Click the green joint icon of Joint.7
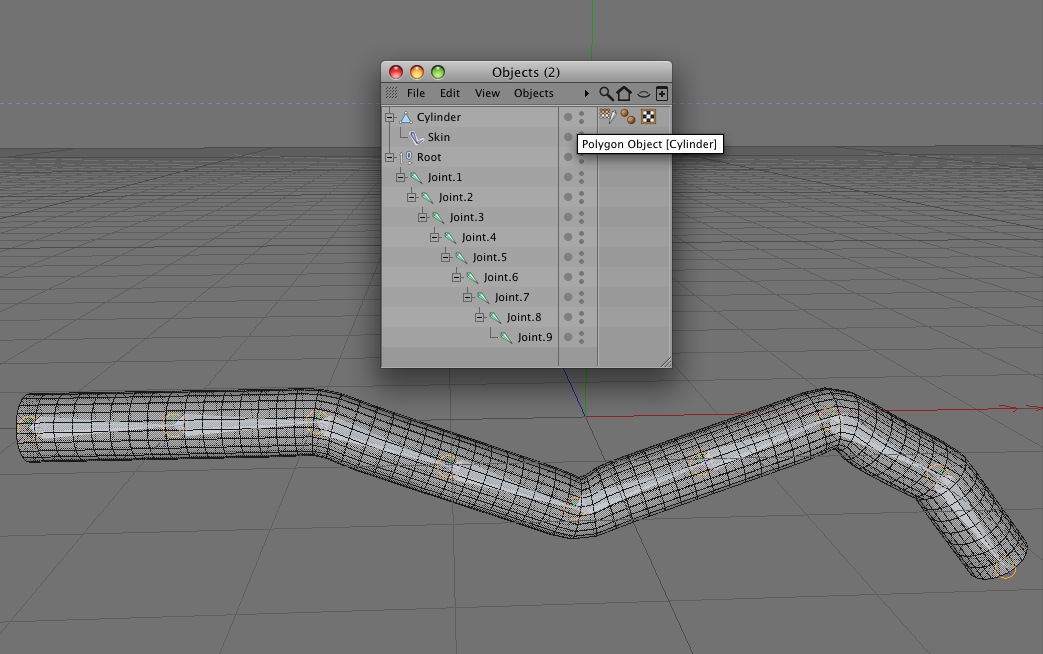This screenshot has width=1043, height=654. tap(483, 297)
